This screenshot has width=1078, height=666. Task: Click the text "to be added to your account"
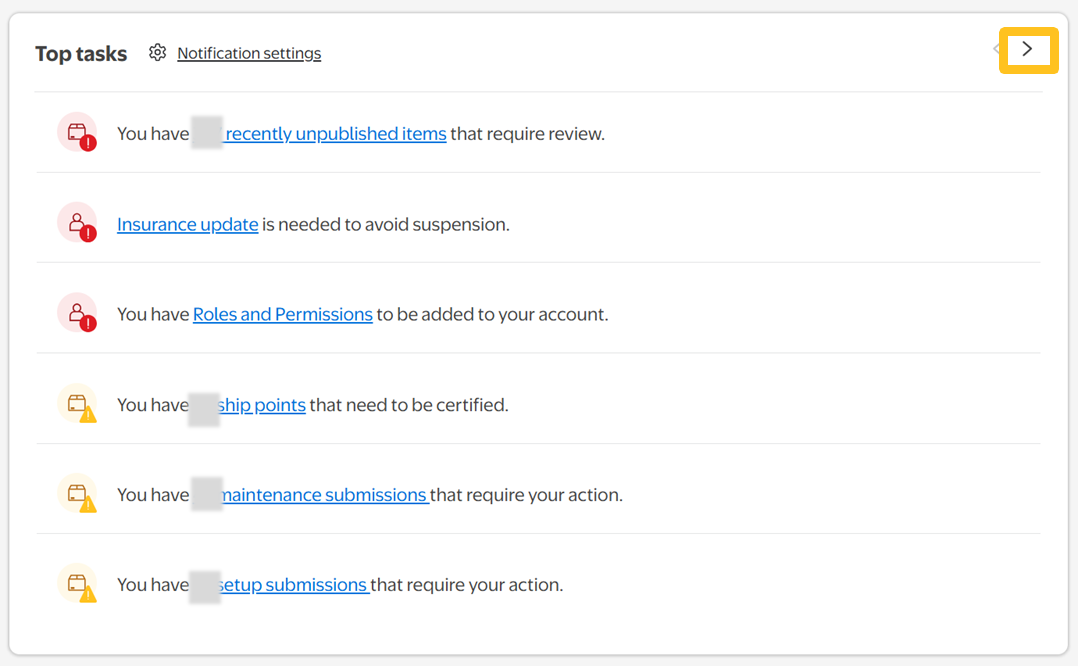492,314
